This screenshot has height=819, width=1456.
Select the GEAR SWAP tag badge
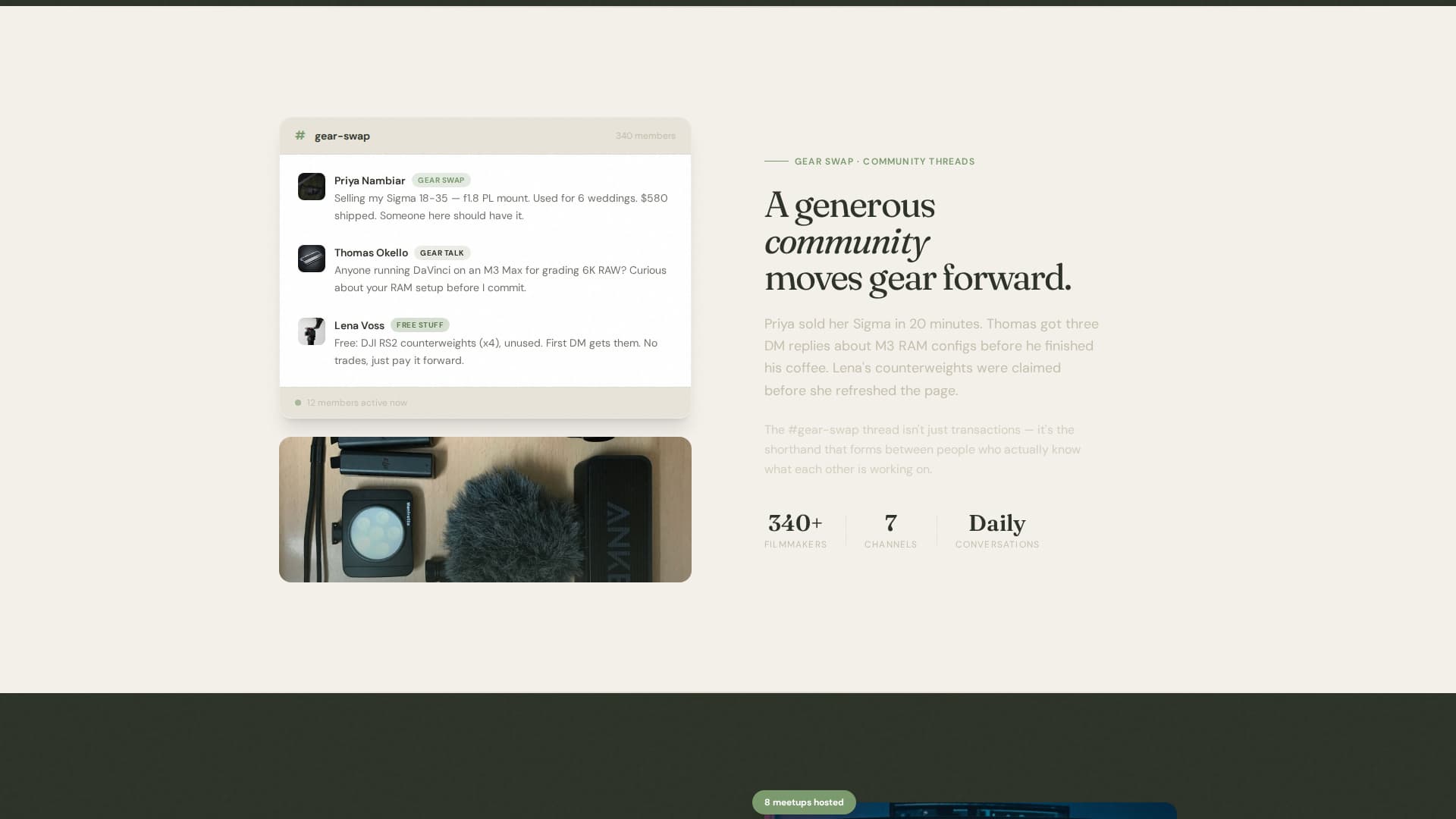[x=442, y=180]
